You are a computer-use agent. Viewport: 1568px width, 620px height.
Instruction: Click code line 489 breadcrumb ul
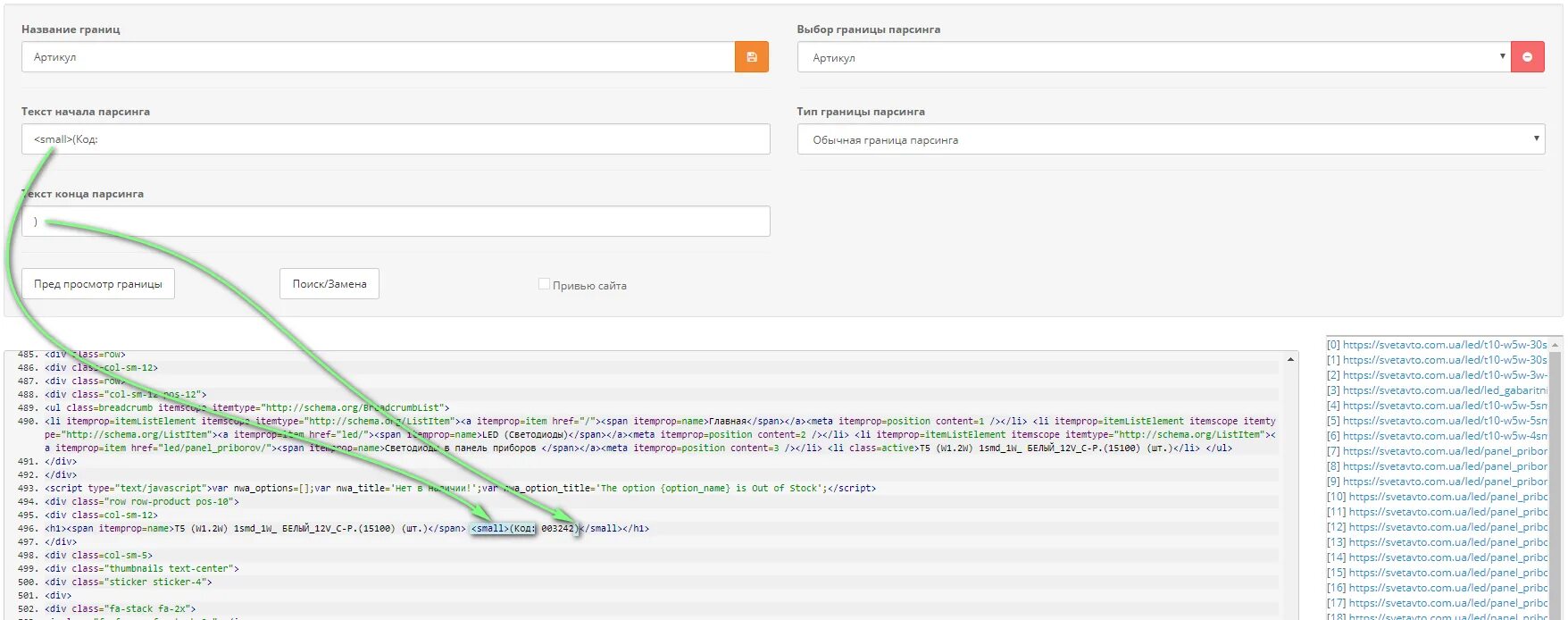(247, 407)
